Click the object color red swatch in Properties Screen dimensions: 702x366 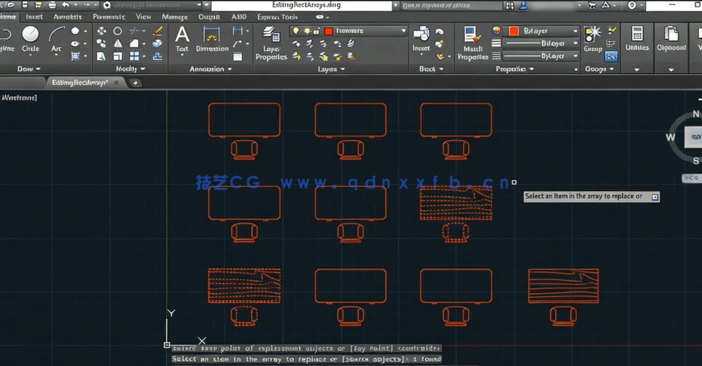click(x=514, y=31)
